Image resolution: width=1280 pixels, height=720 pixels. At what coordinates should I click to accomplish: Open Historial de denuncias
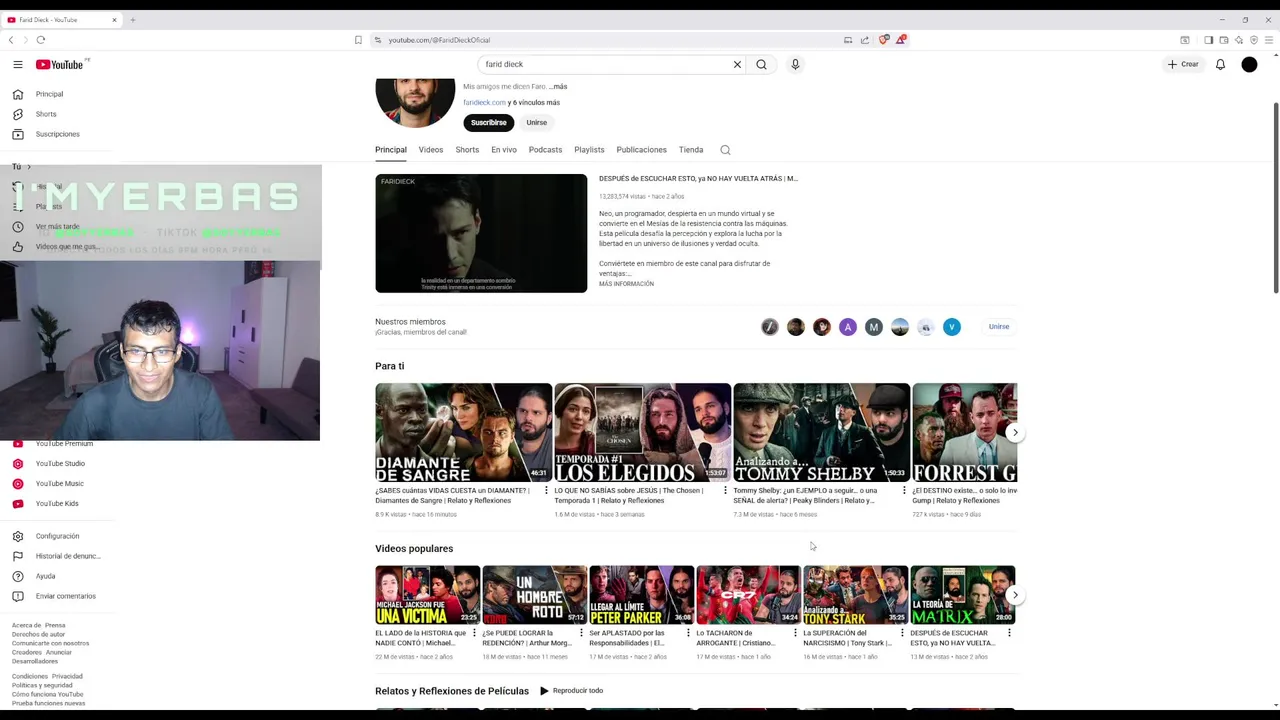point(68,556)
